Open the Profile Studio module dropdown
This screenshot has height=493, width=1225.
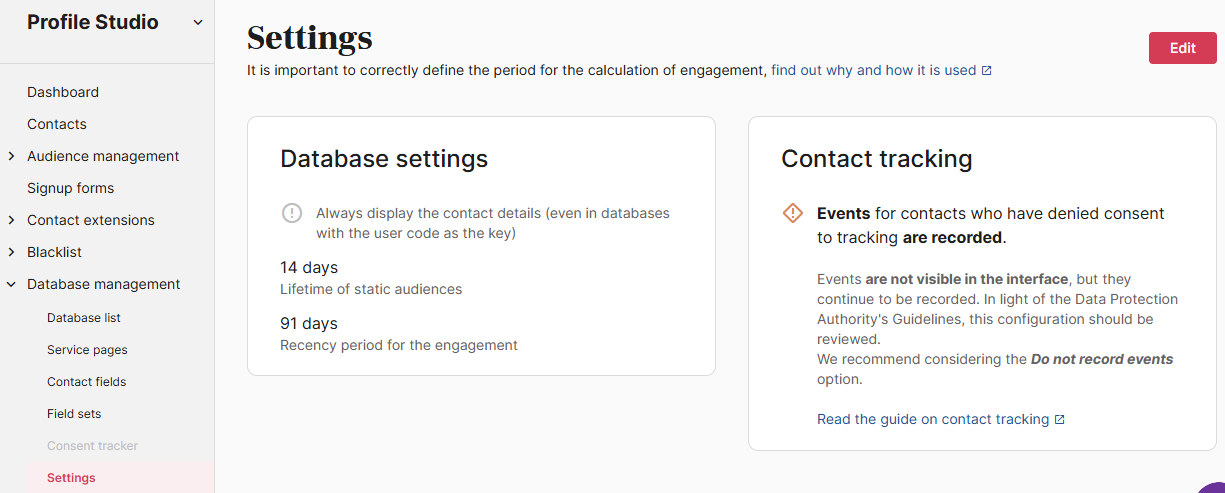point(197,22)
